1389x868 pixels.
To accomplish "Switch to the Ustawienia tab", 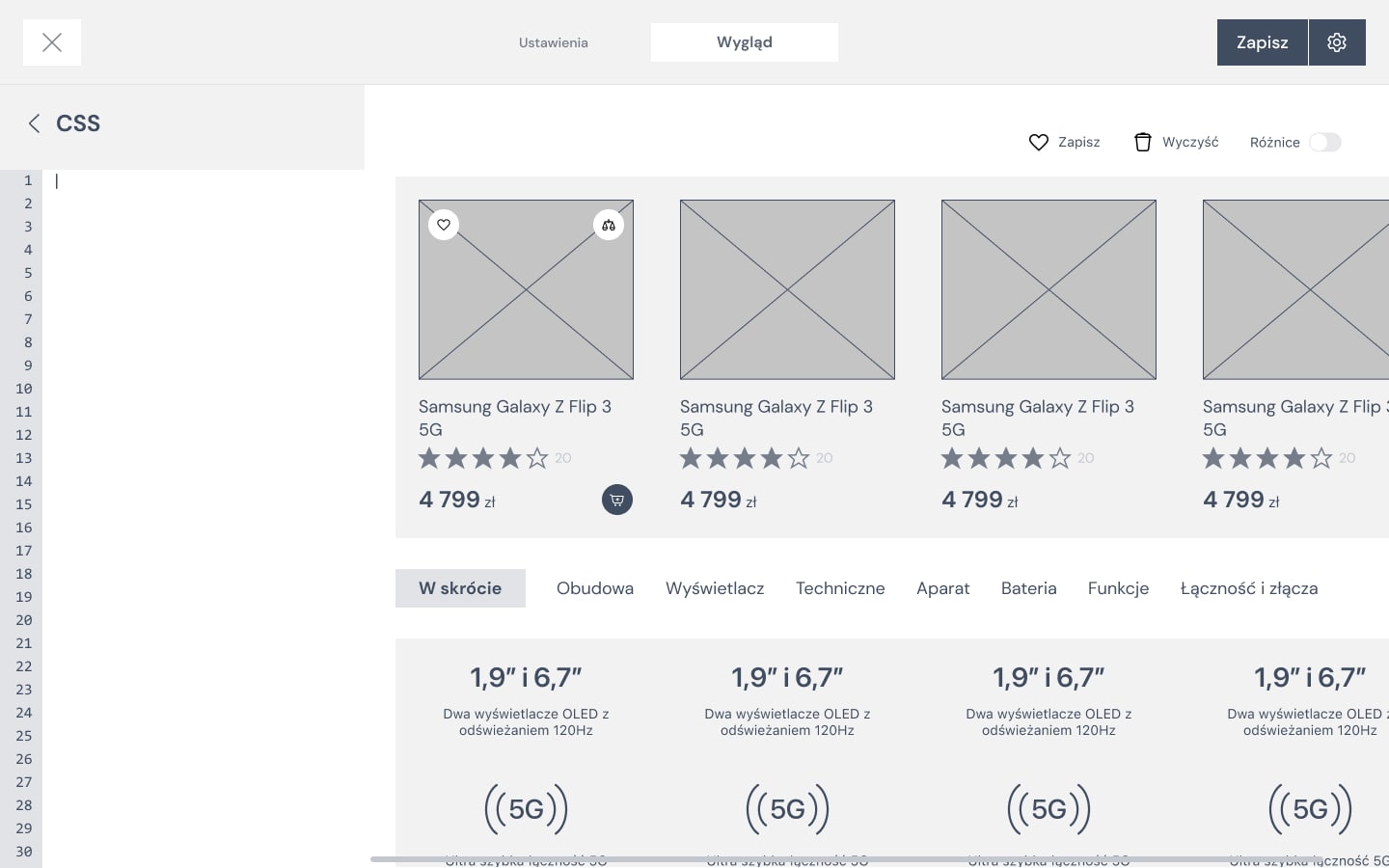I will (x=553, y=42).
